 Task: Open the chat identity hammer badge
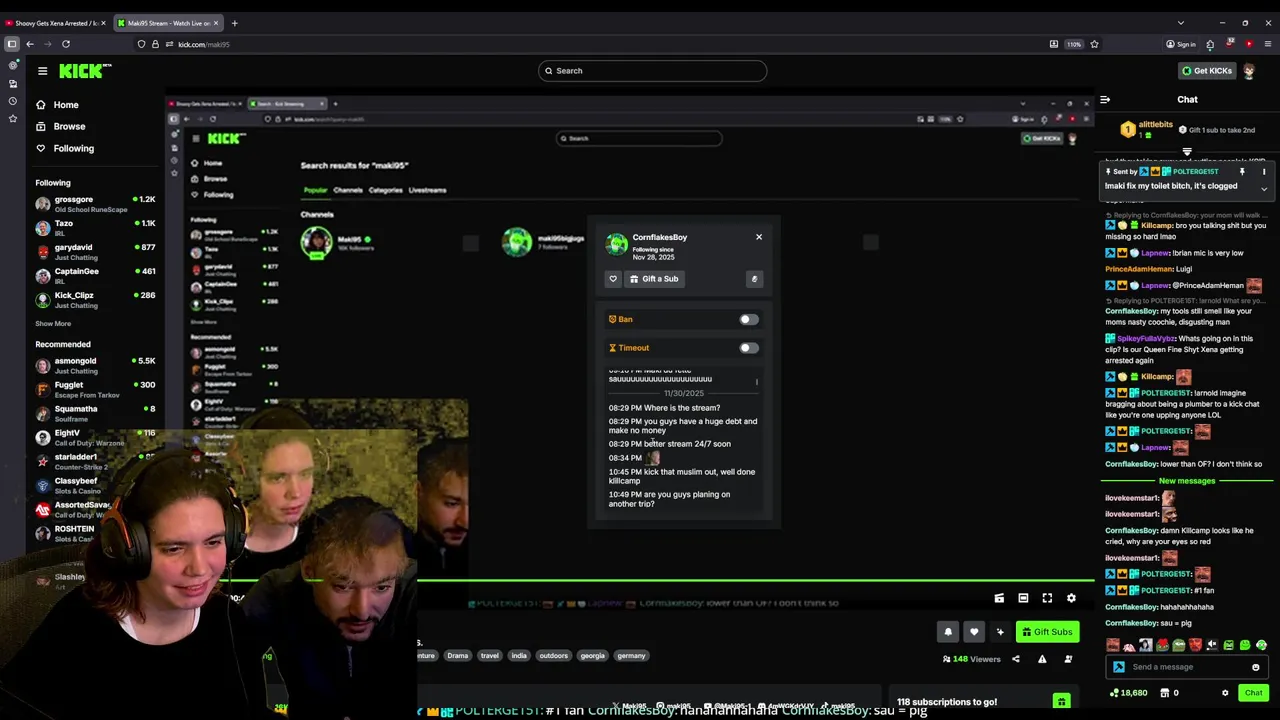pos(1119,667)
